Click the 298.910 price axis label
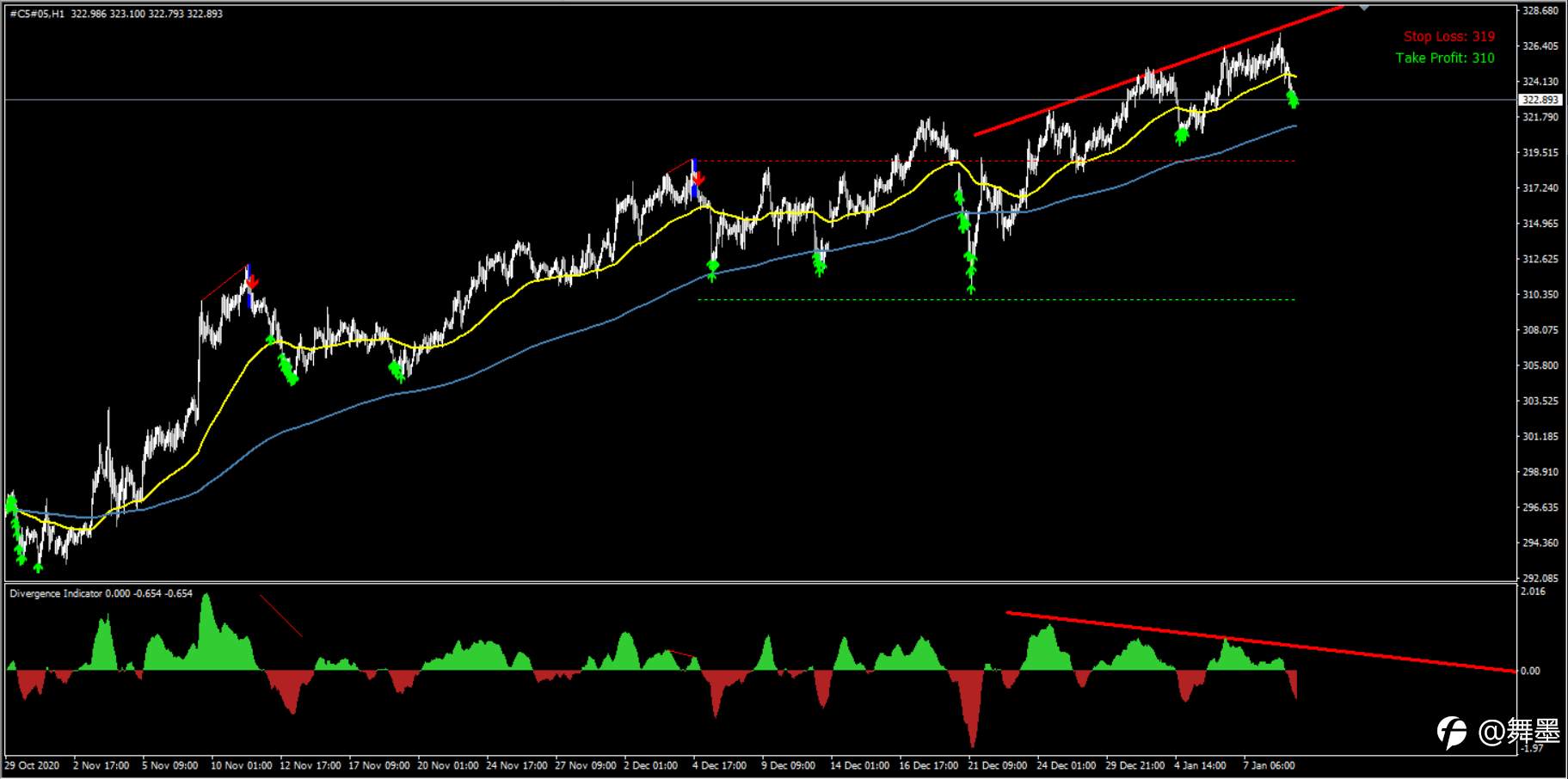Image resolution: width=1568 pixels, height=779 pixels. 1540,472
